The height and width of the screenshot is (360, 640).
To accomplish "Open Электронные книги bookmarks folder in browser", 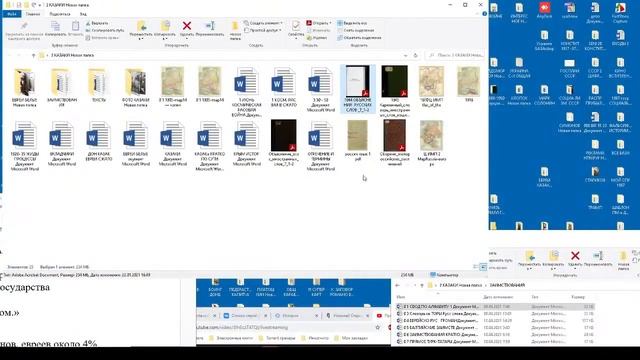I will click(x=231, y=338).
